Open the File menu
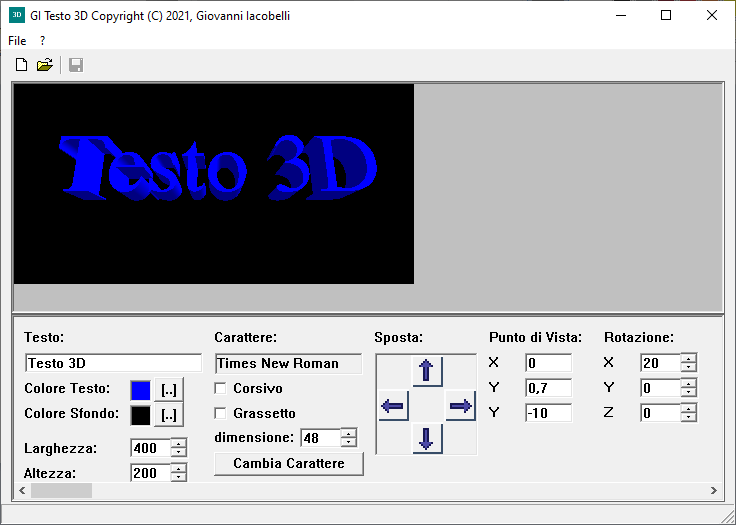Viewport: 736px width, 525px height. pos(17,41)
